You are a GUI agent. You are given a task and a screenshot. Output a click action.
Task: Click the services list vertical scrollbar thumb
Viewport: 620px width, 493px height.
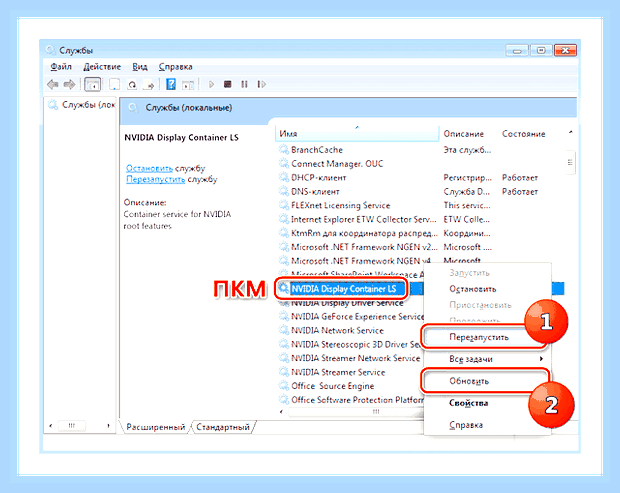(x=570, y=162)
